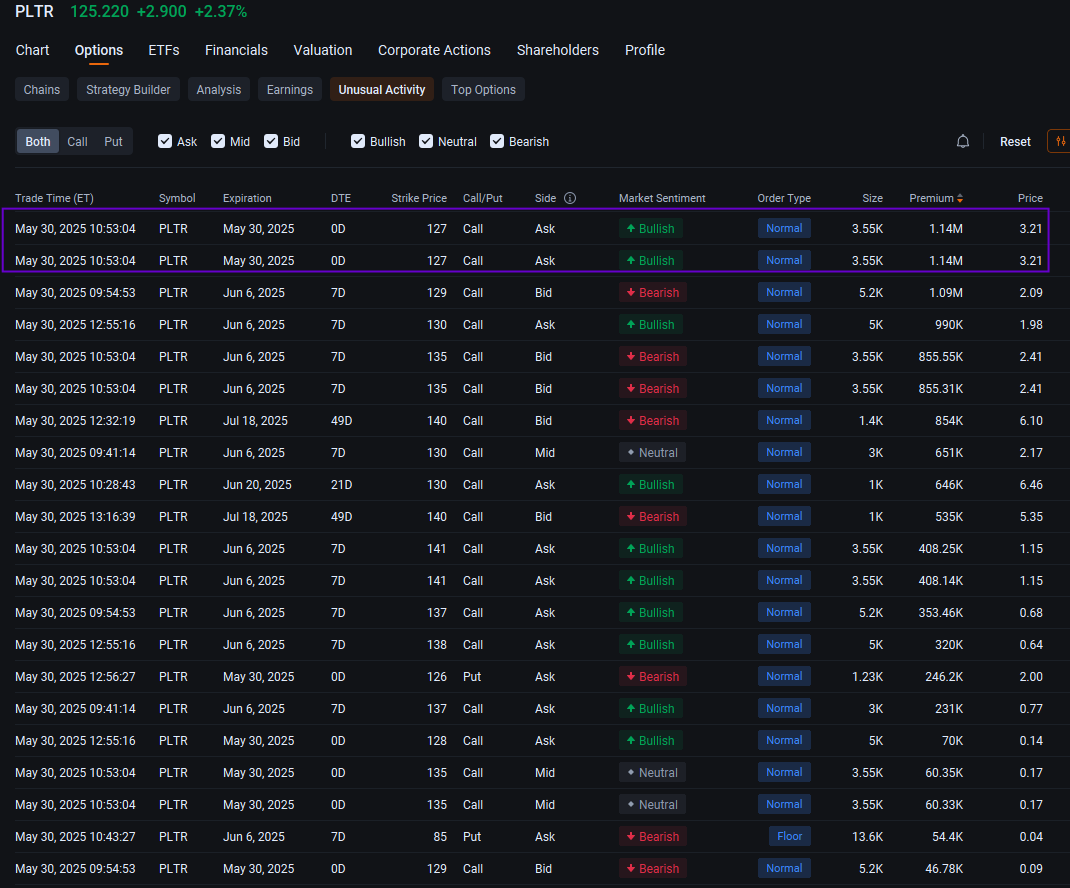Viewport: 1070px width, 888px height.
Task: Click the Size column header
Action: pyautogui.click(x=872, y=198)
